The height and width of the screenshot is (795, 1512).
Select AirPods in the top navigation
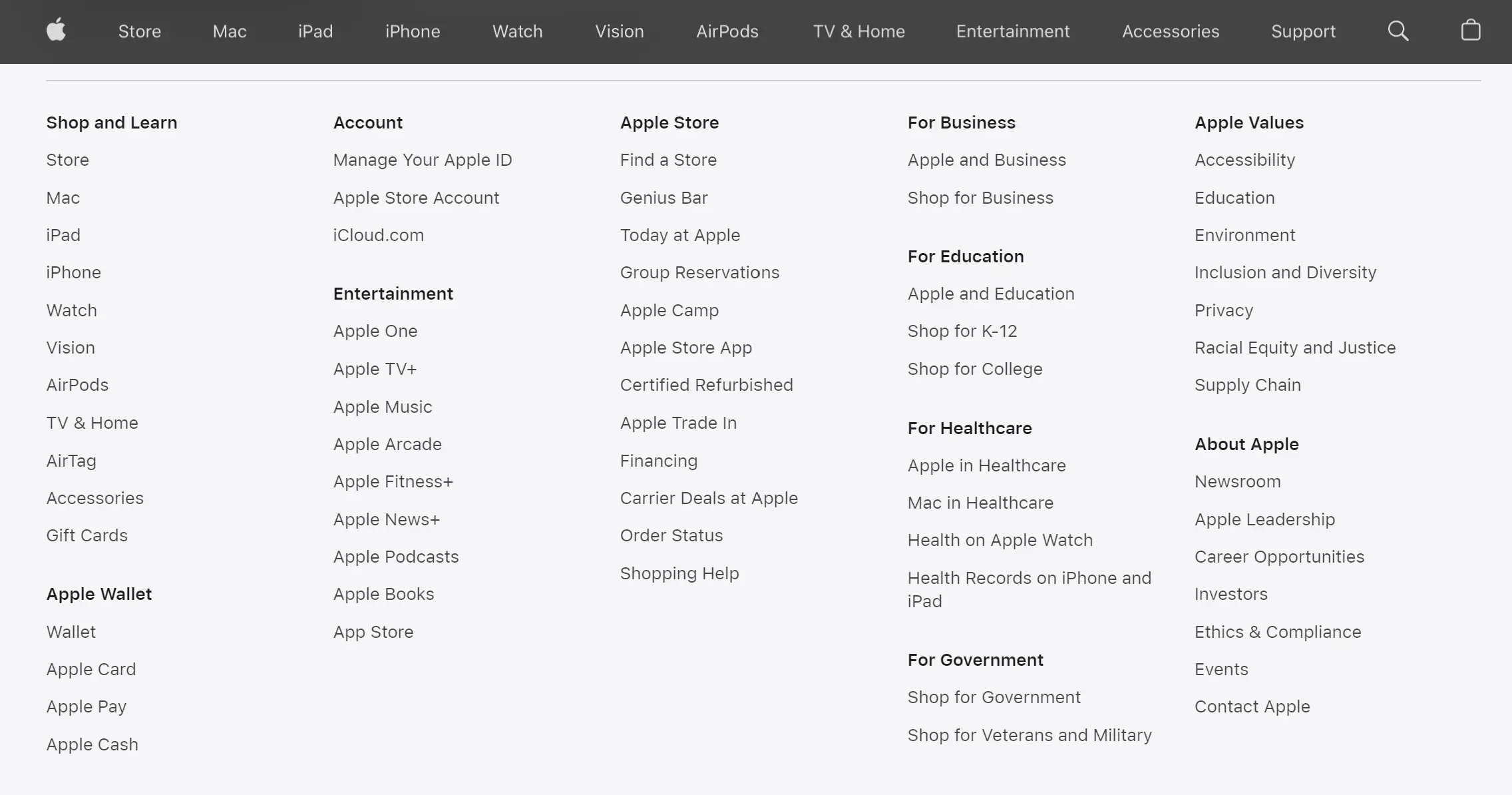coord(727,31)
